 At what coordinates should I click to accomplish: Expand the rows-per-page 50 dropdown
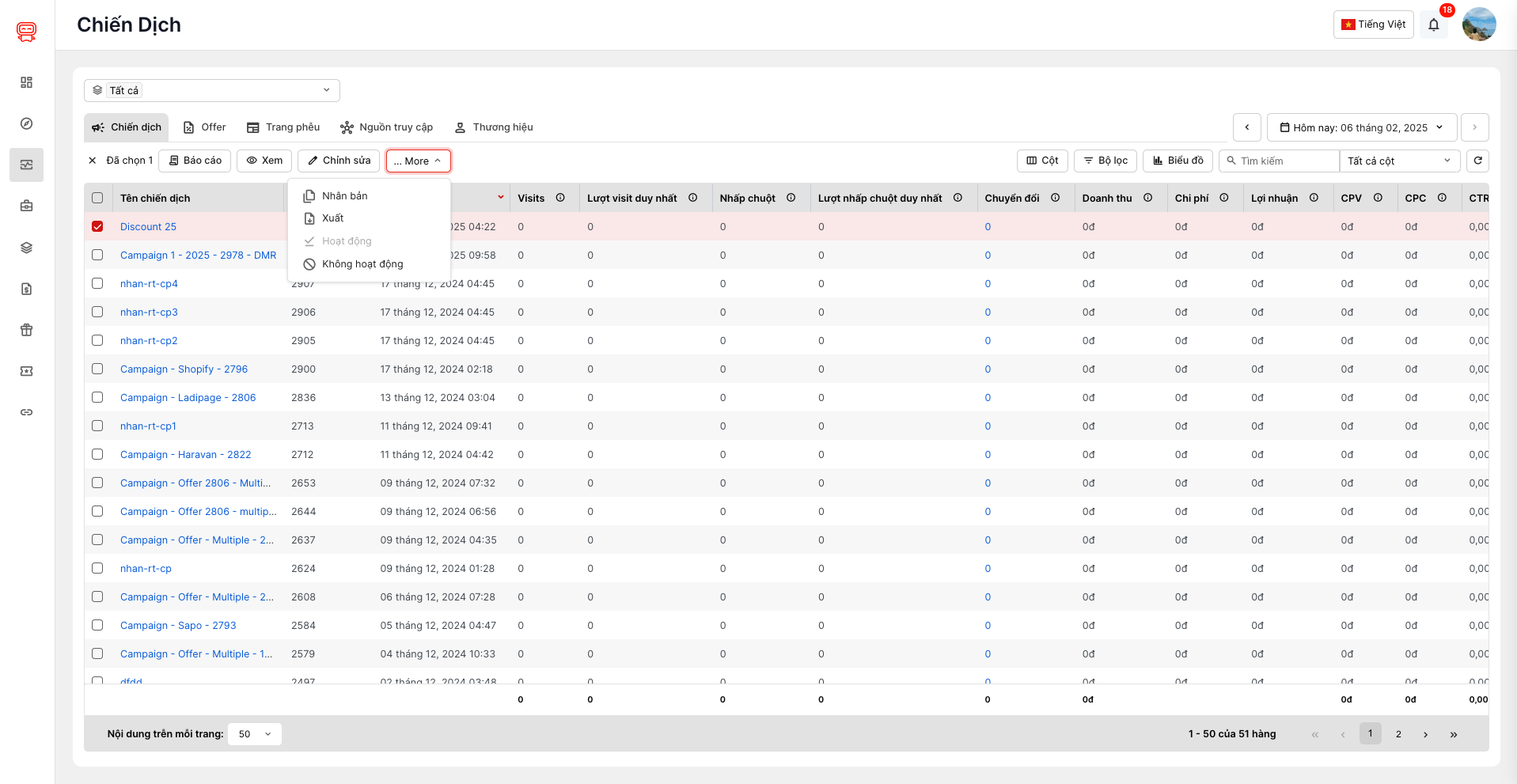(254, 734)
